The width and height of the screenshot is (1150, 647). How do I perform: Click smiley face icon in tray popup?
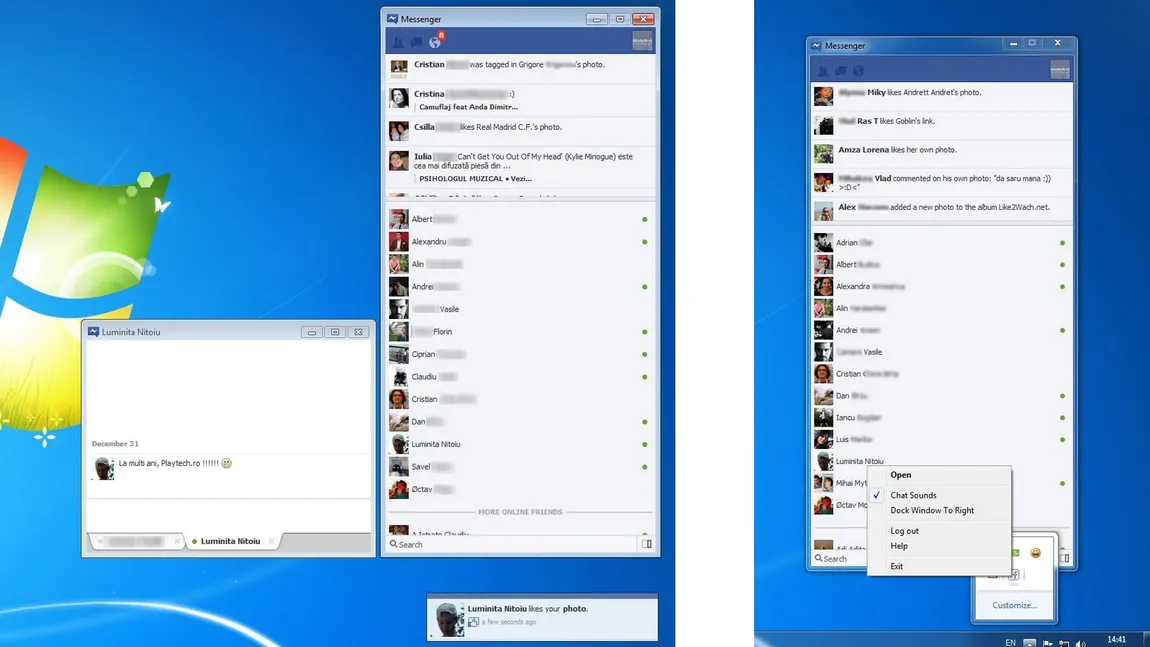[x=1036, y=553]
